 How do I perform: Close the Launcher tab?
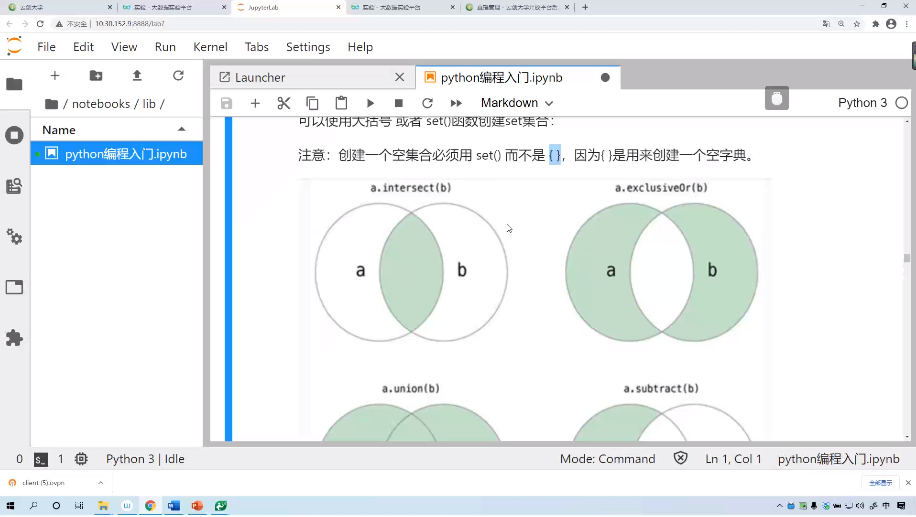[399, 77]
